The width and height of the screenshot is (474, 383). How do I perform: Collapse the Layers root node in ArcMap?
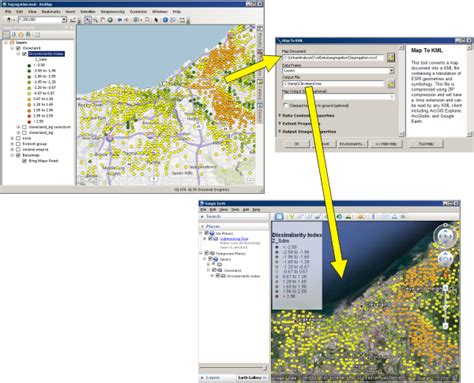point(6,42)
